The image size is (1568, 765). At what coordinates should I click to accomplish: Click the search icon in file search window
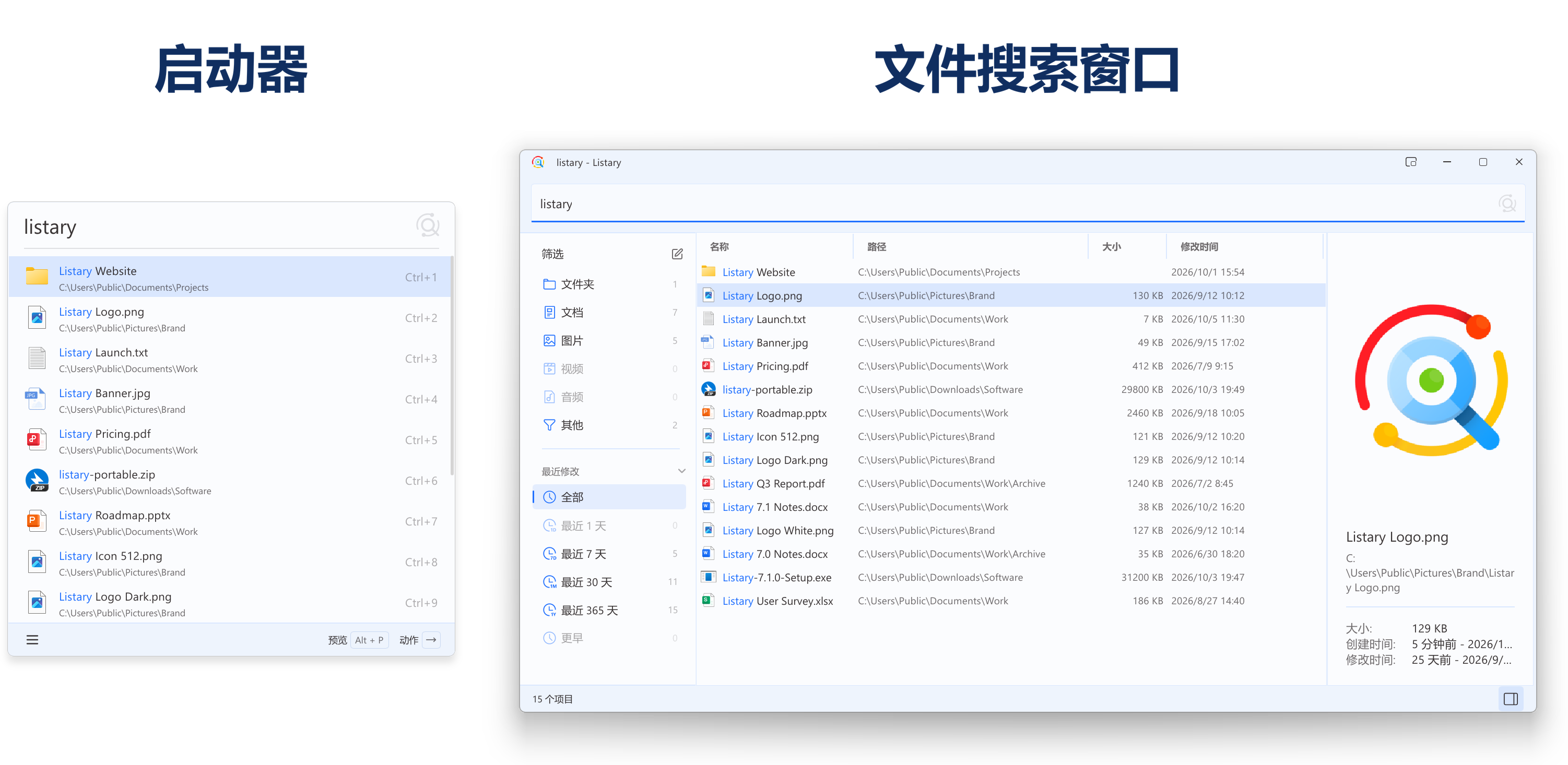tap(1507, 203)
